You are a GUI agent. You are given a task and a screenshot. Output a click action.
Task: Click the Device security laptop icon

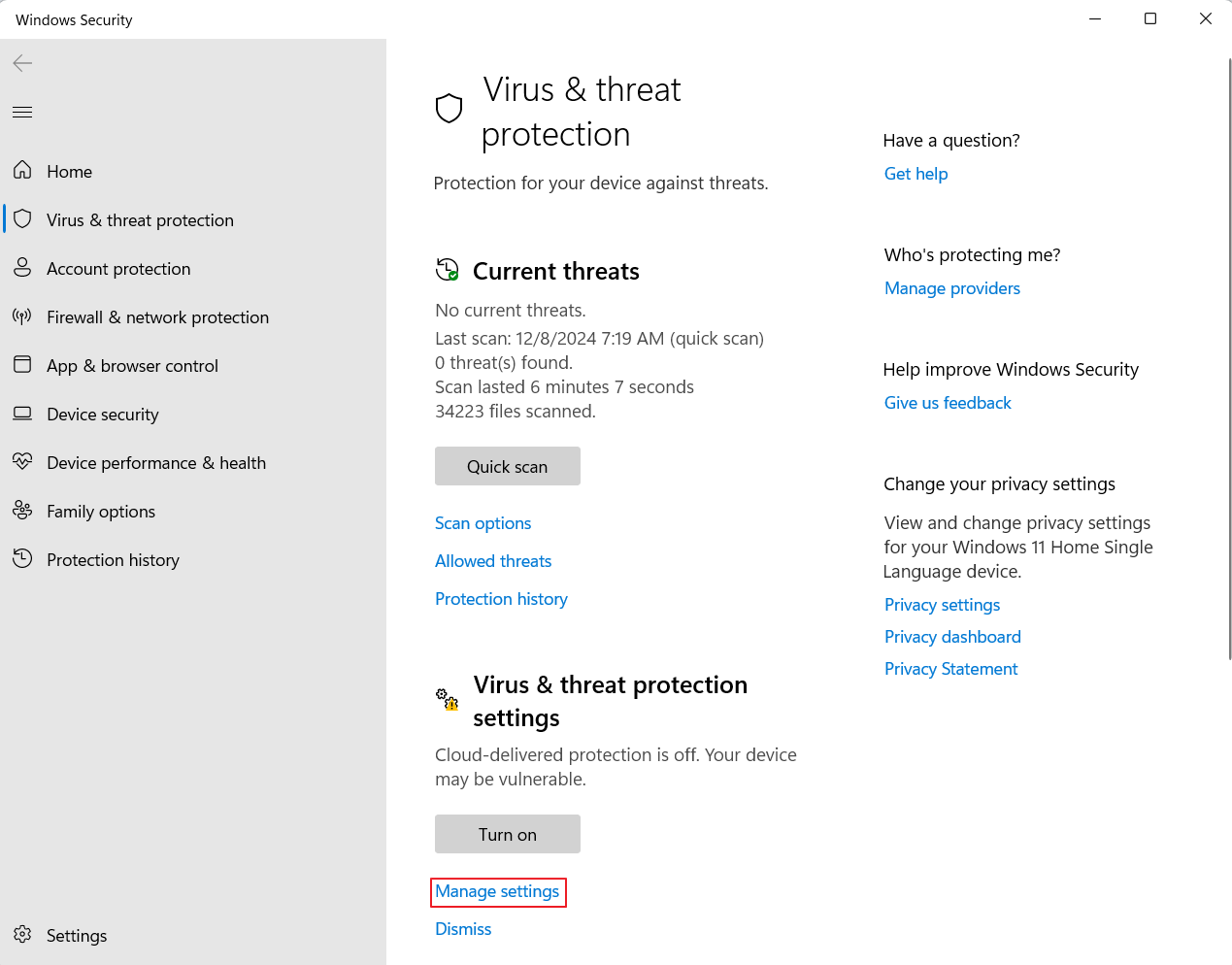click(x=22, y=414)
